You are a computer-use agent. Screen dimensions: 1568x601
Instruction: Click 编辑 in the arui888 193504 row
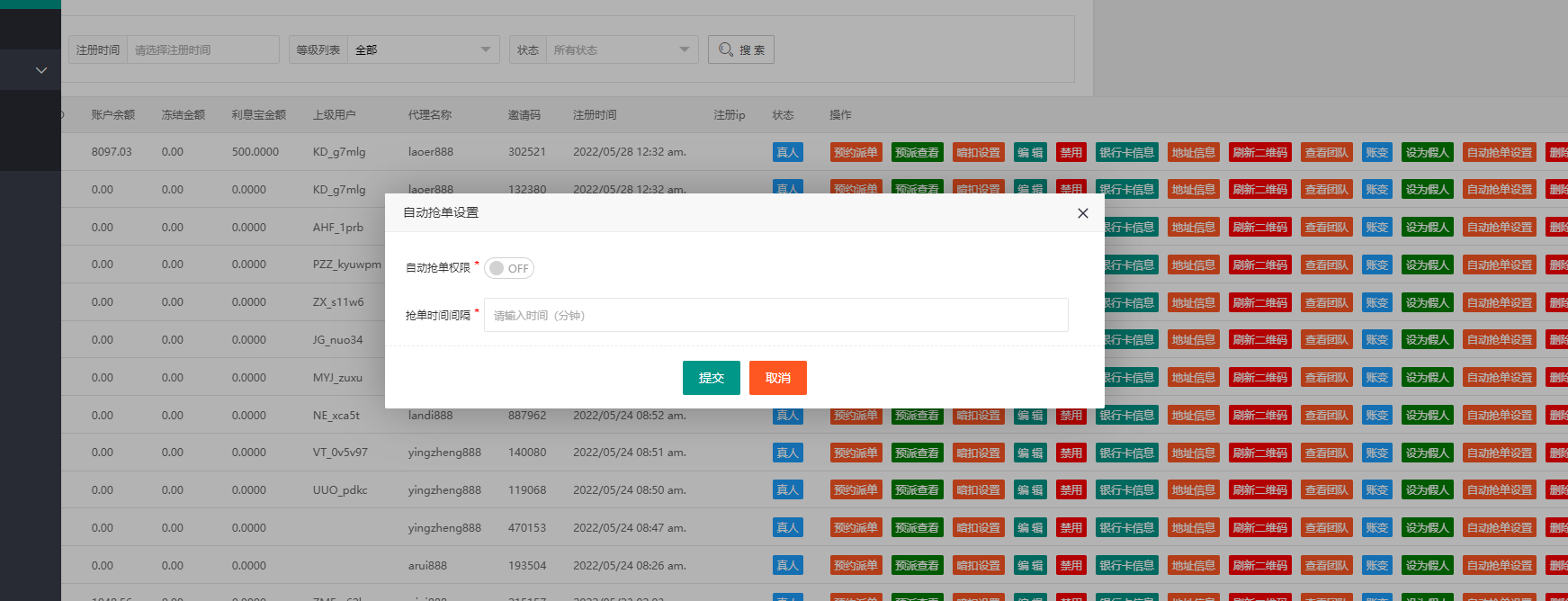click(1031, 566)
